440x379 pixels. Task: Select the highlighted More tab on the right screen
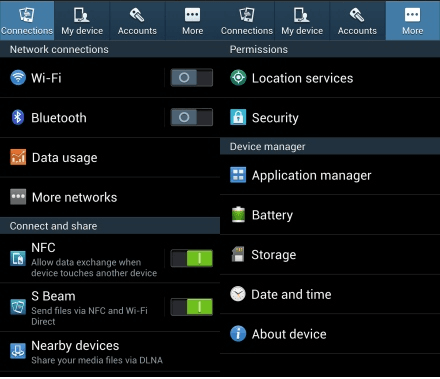(x=413, y=21)
